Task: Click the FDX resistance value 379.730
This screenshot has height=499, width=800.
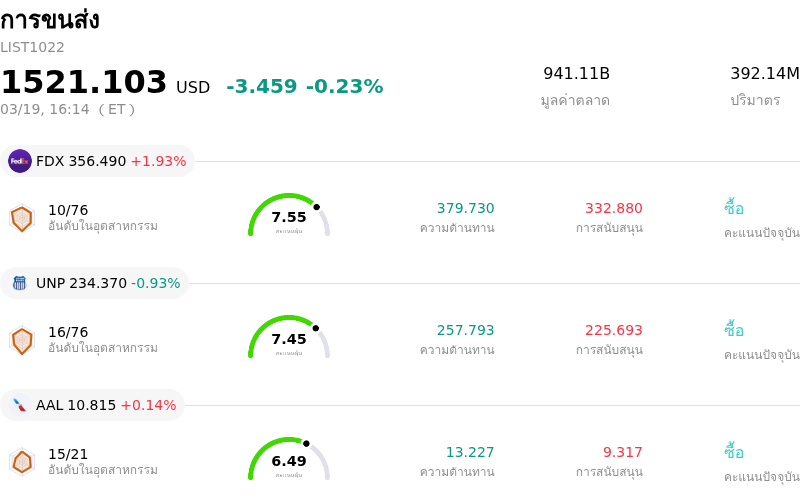Action: [465, 208]
